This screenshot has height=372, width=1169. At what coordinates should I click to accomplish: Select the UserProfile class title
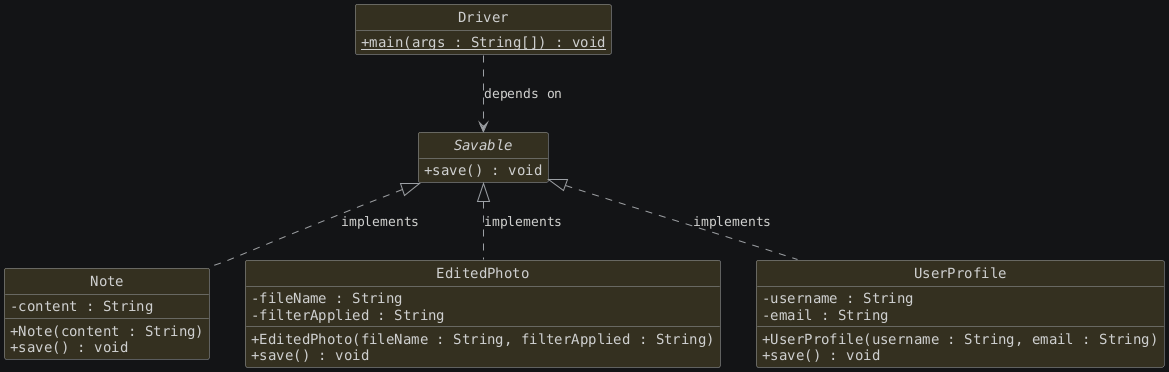(960, 274)
